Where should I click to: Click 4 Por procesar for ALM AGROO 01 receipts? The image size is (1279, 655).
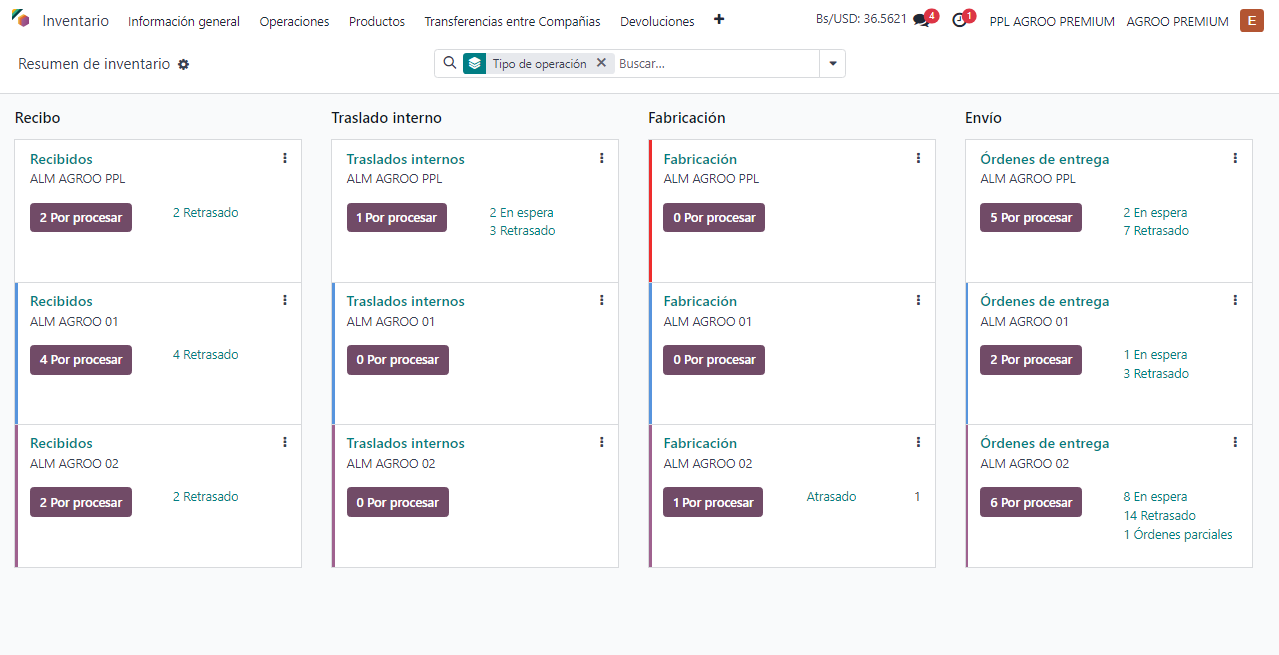click(x=81, y=360)
